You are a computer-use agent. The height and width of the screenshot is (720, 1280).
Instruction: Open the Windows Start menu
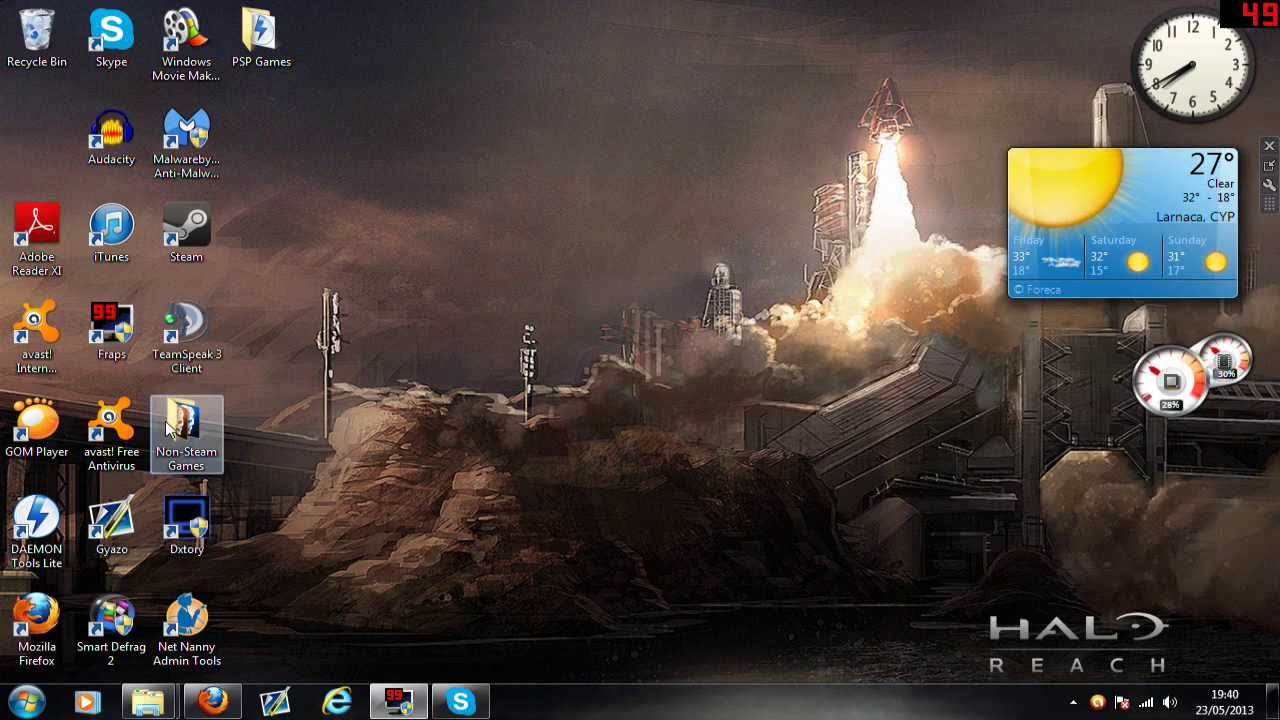[x=27, y=702]
